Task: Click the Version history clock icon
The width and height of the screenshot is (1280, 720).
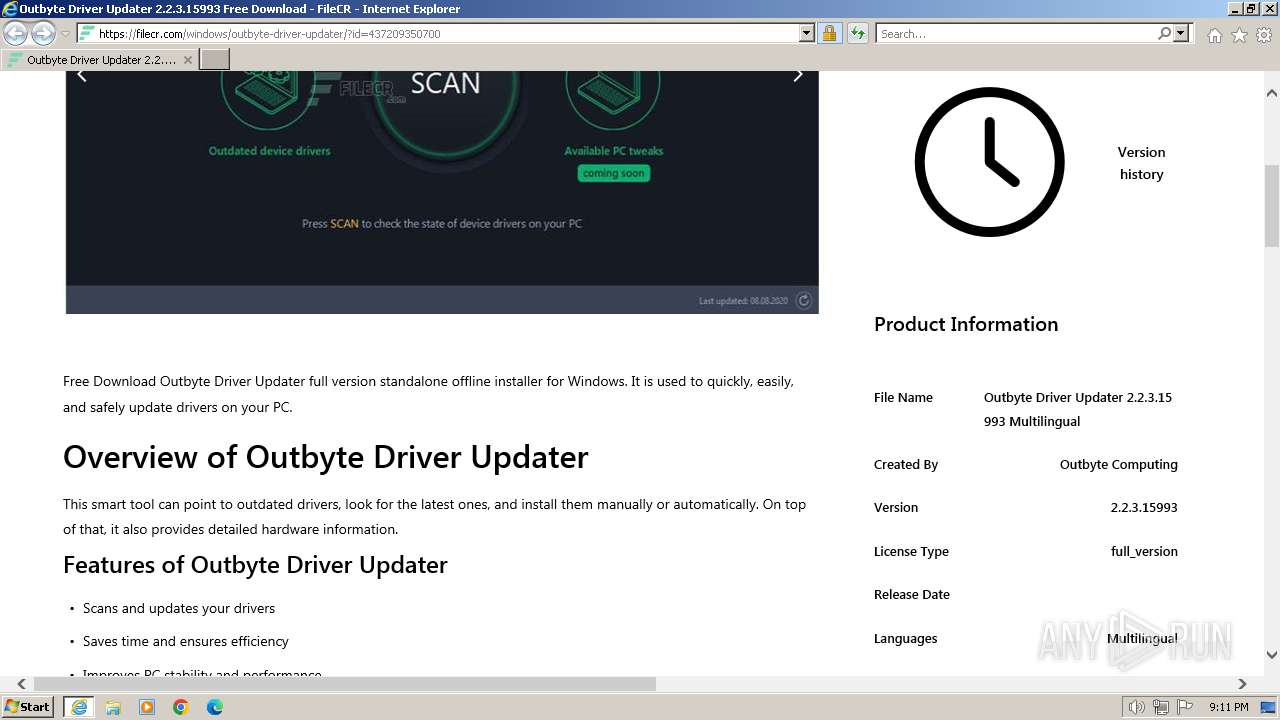Action: [989, 162]
